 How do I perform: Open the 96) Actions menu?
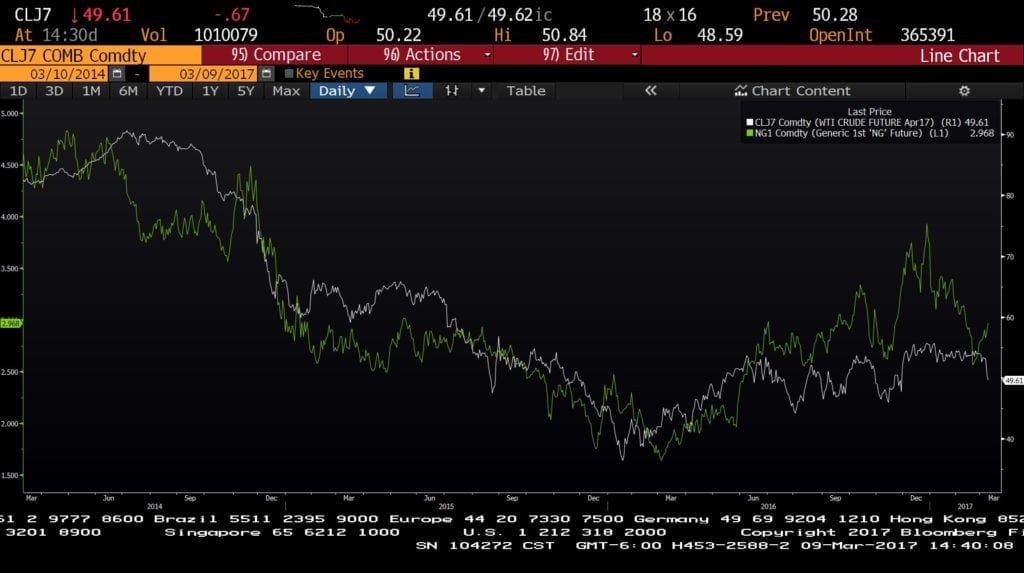[421, 55]
